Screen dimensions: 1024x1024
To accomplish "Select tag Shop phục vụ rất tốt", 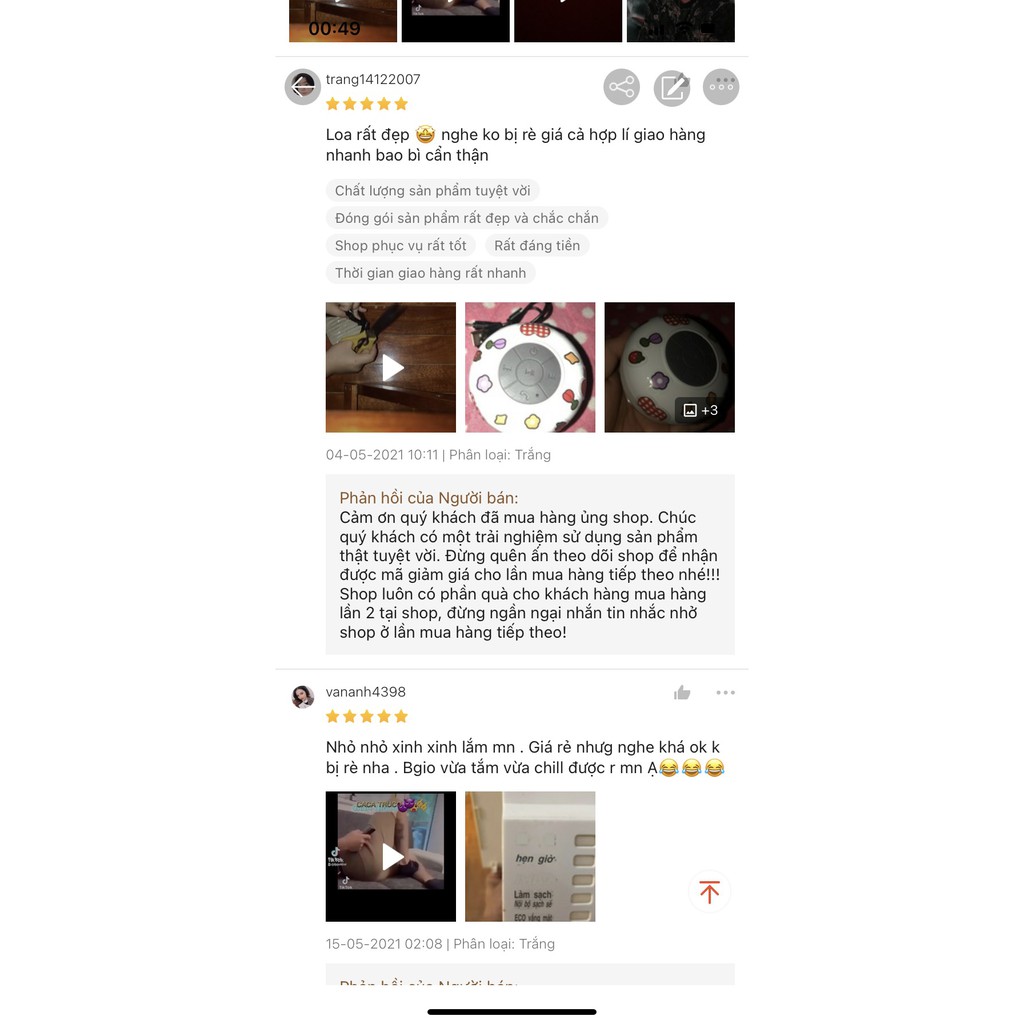I will coord(400,246).
